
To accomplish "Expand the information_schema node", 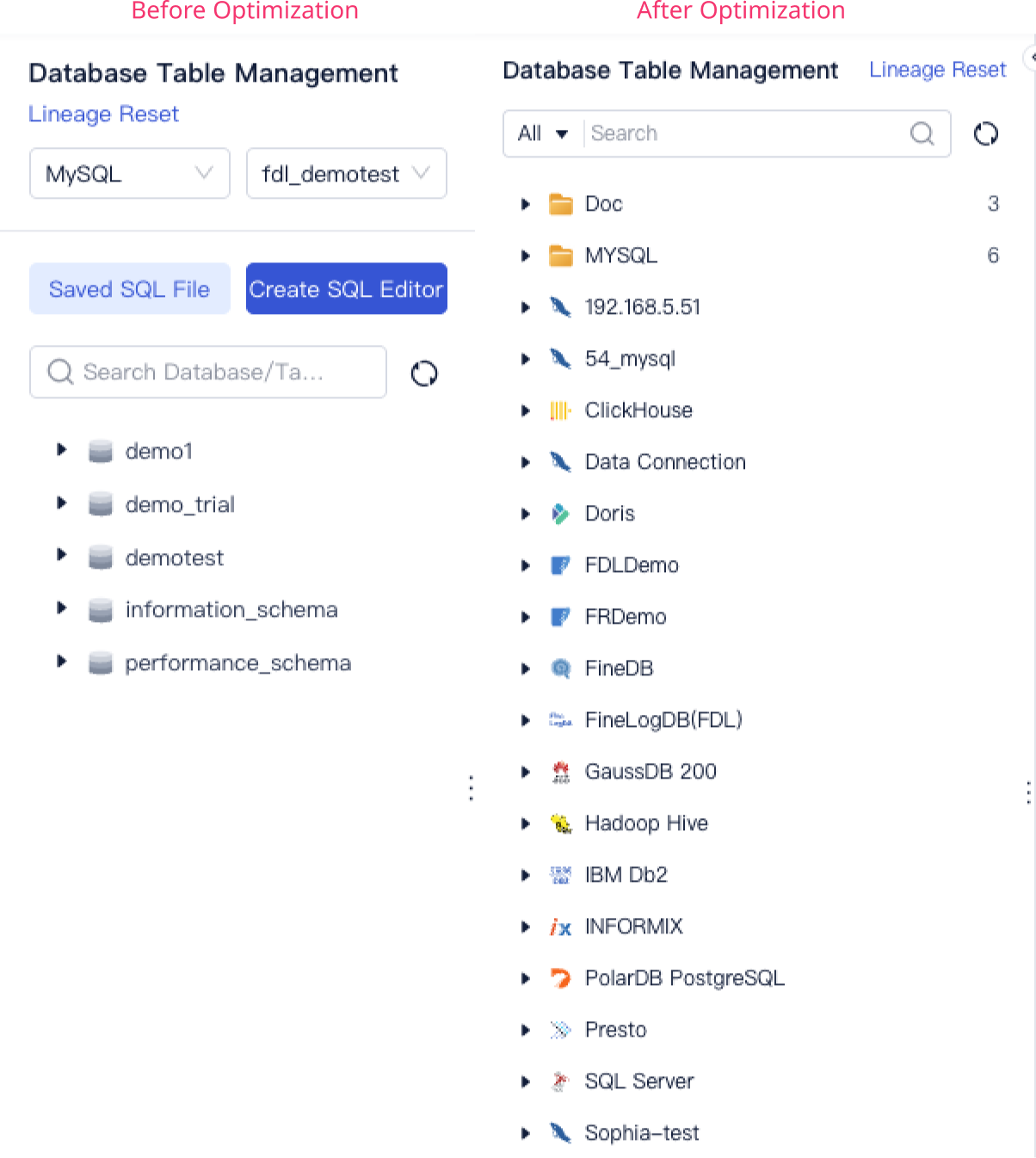I will pyautogui.click(x=61, y=607).
